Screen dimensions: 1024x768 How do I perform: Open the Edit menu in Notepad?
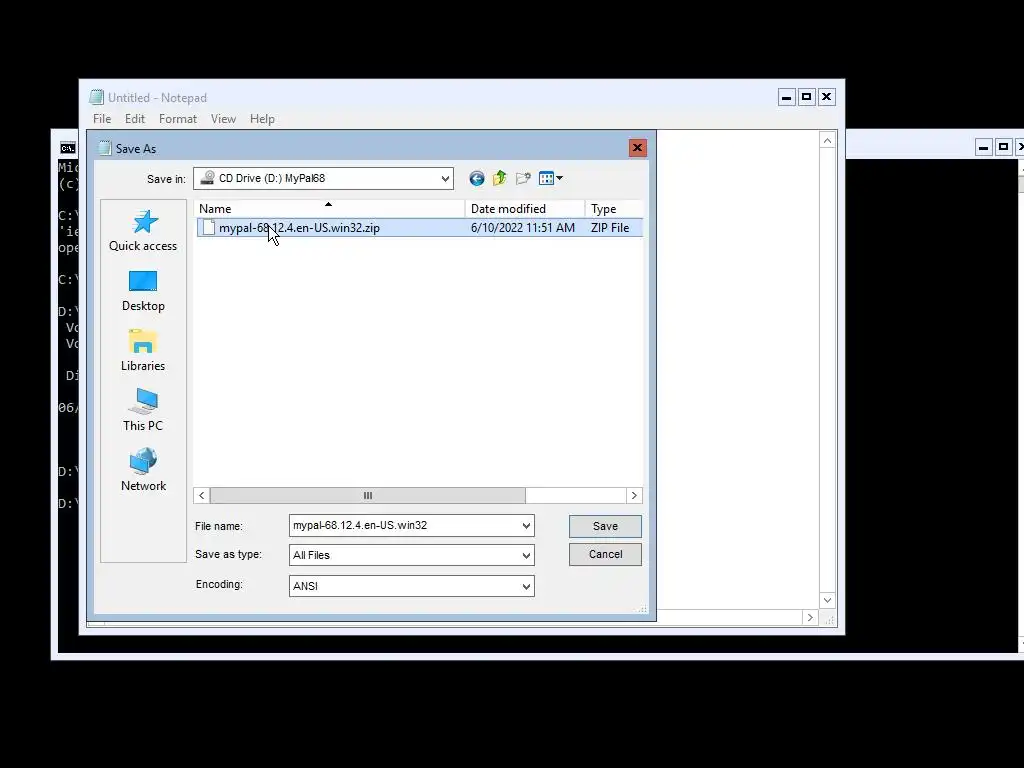pos(135,119)
